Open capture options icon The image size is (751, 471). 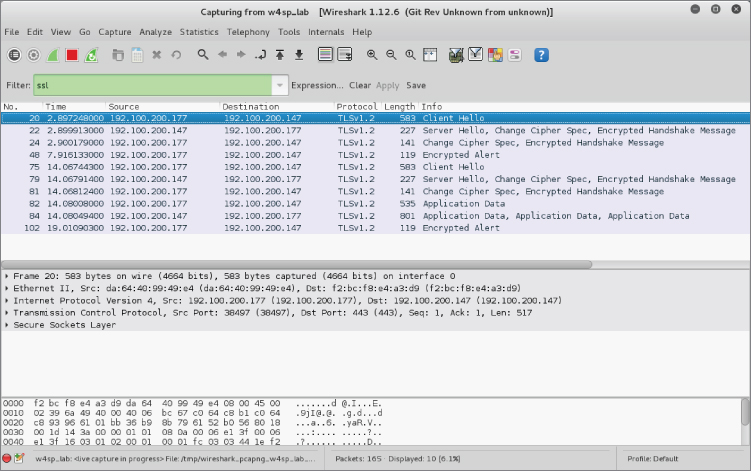[x=34, y=55]
